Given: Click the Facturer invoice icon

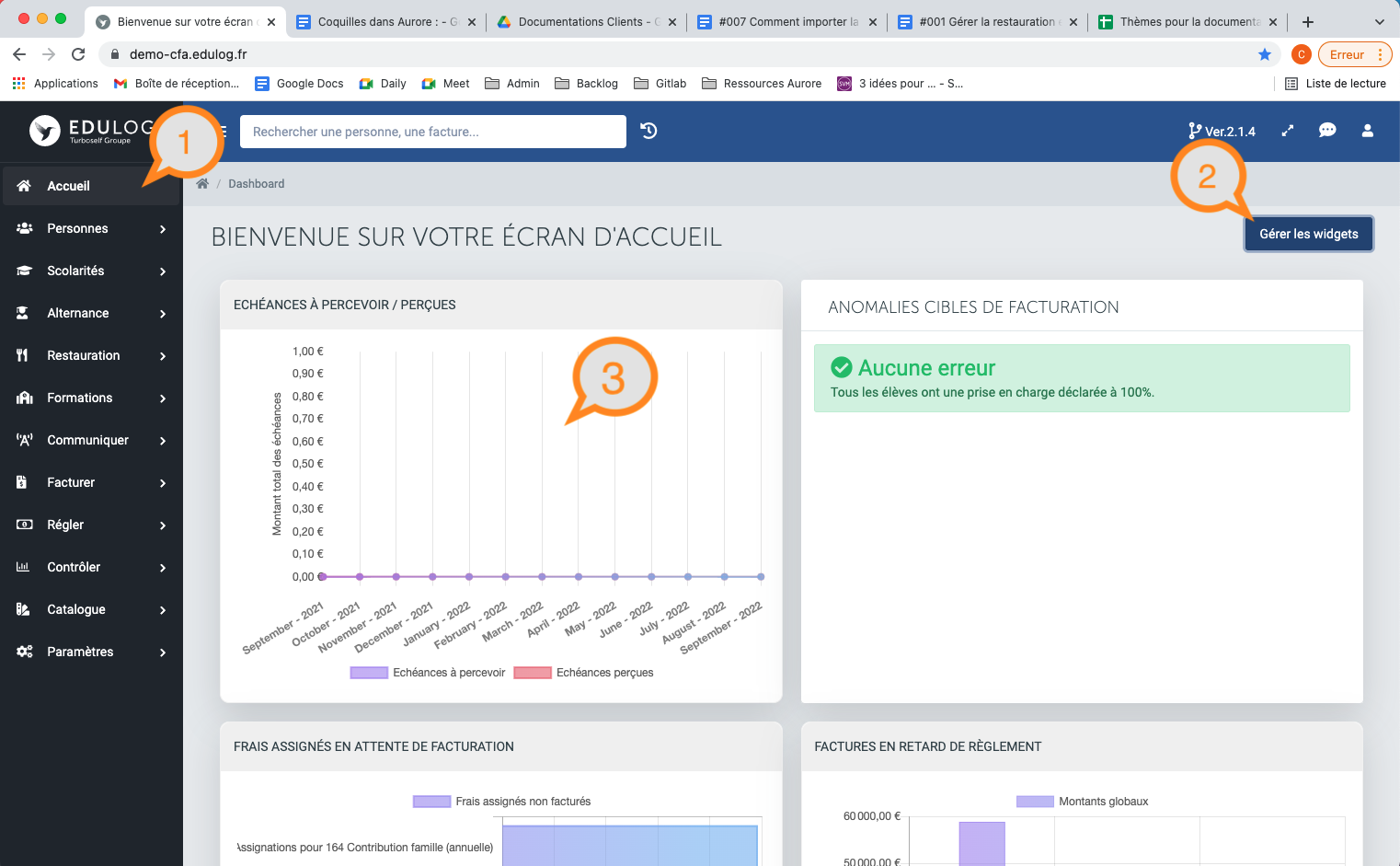Looking at the screenshot, I should [x=22, y=482].
